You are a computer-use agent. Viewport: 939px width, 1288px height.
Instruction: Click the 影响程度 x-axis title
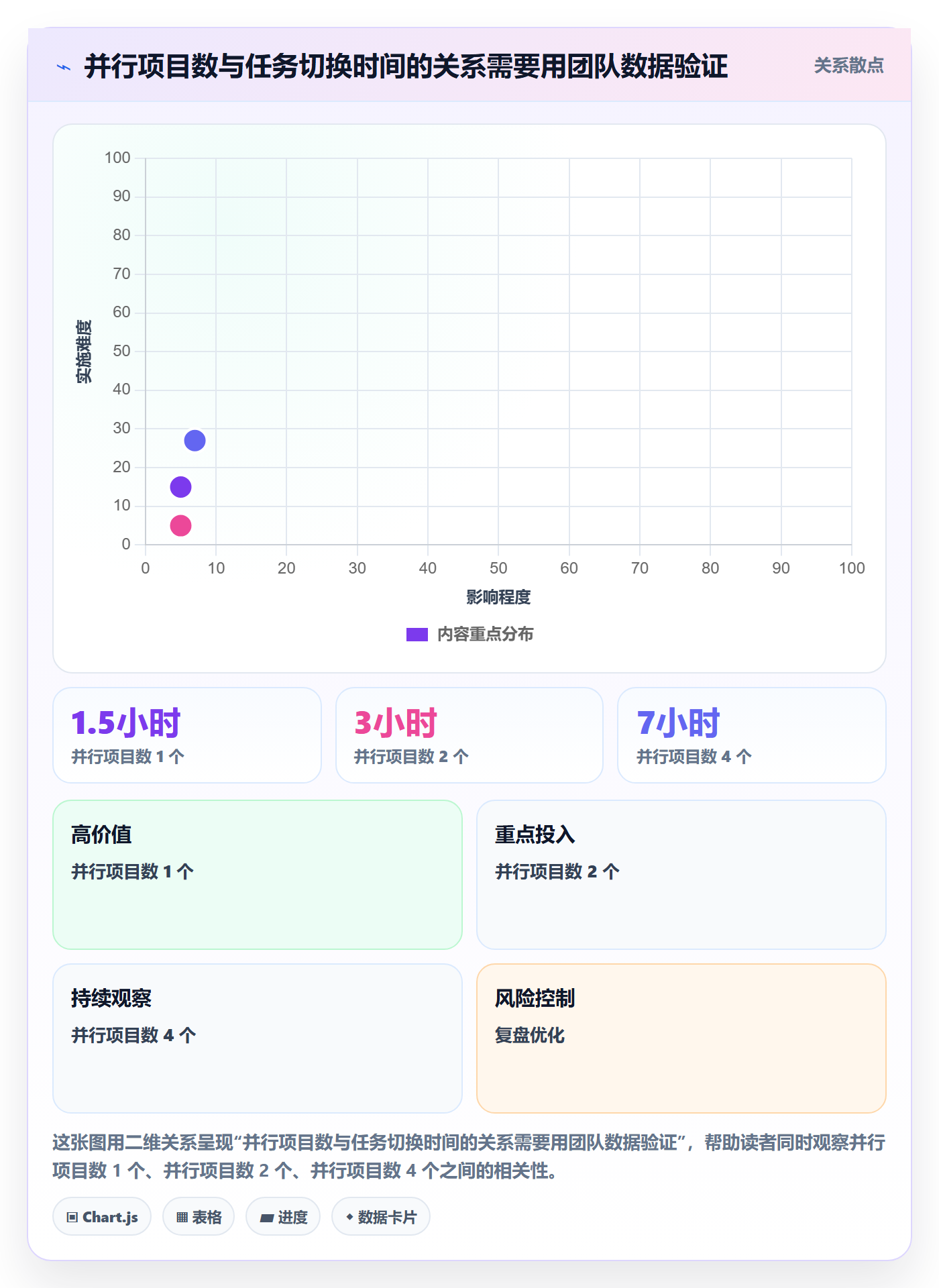click(x=498, y=597)
